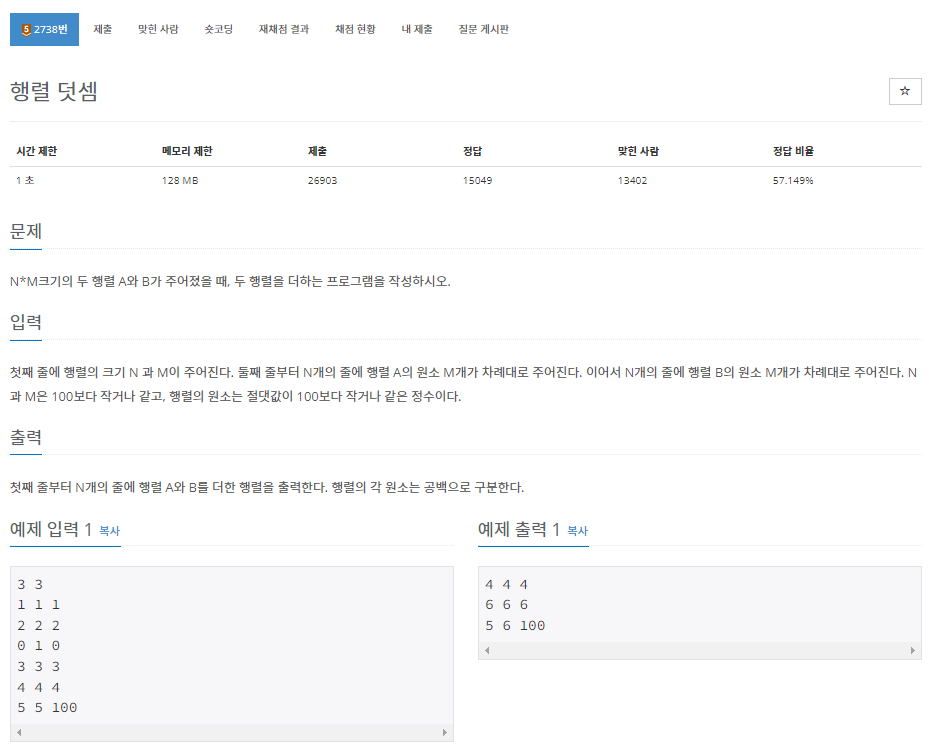Click the 행렬 덧셈 problem title
932x752 pixels.
[53, 91]
